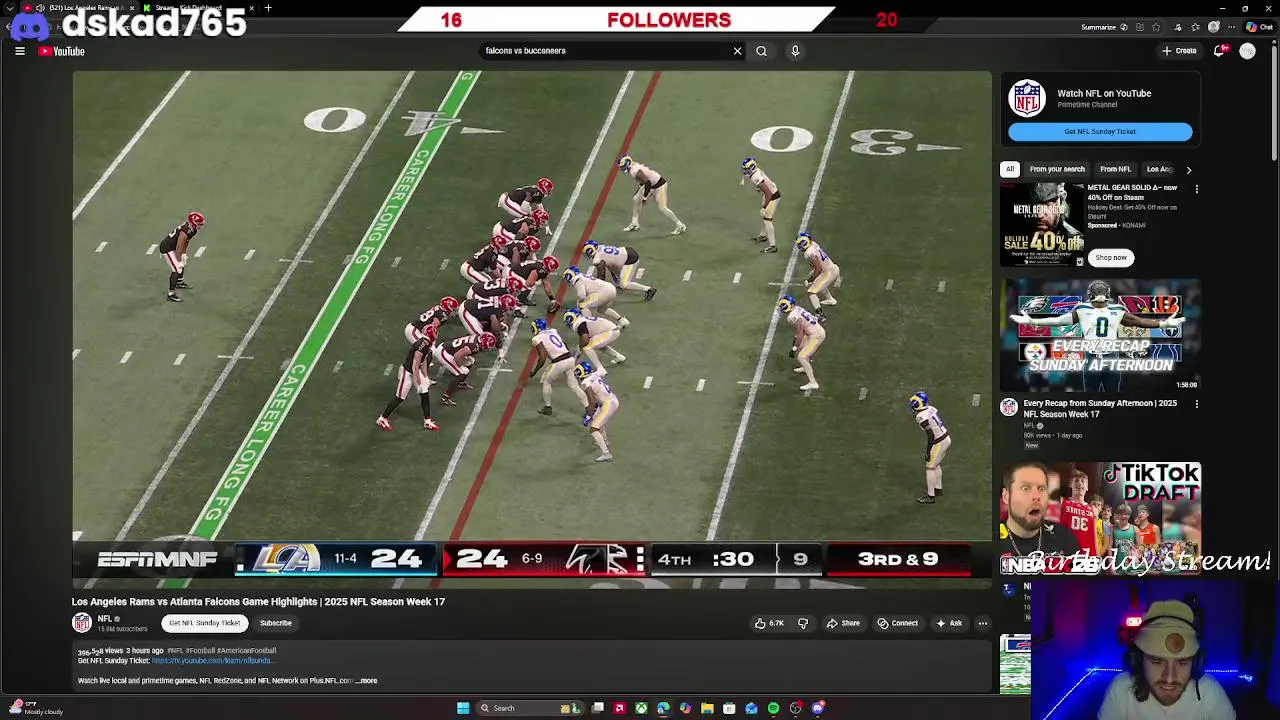Click the Connect button
The height and width of the screenshot is (720, 1280).
point(897,623)
